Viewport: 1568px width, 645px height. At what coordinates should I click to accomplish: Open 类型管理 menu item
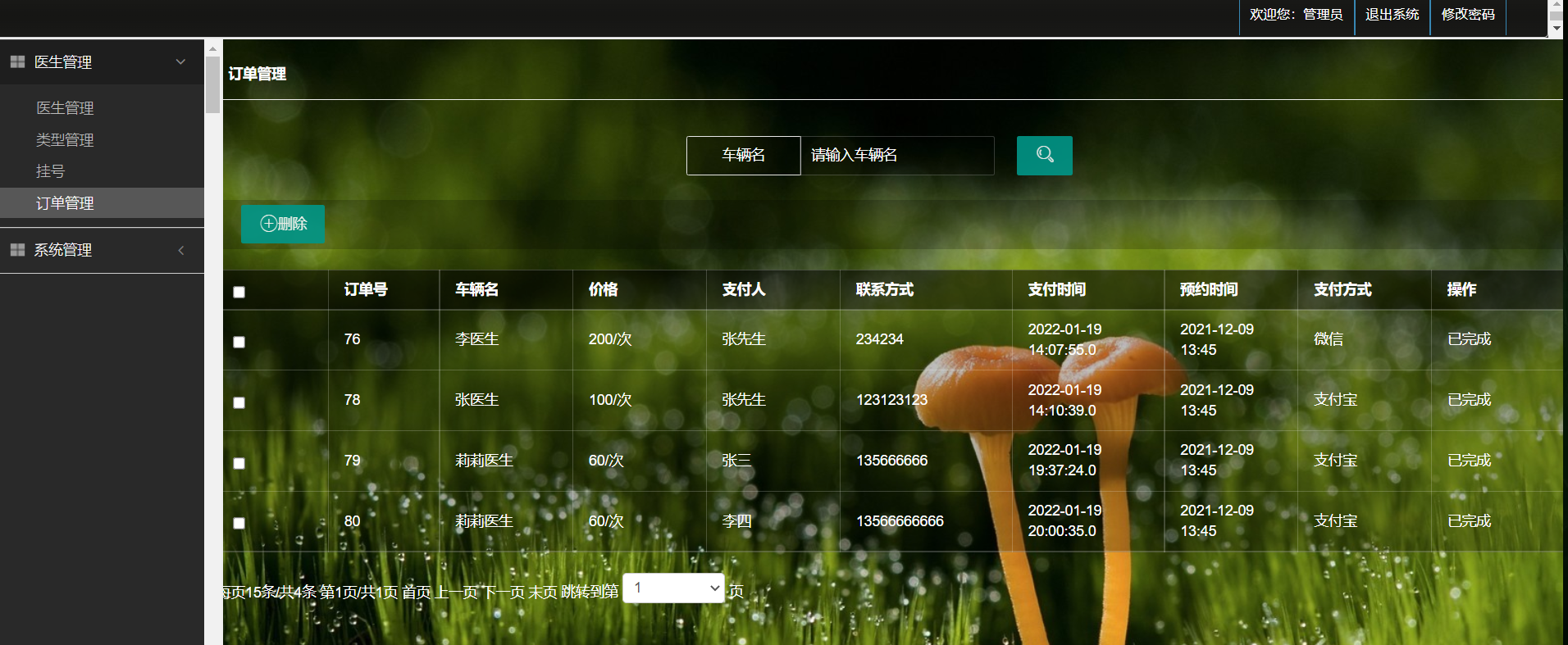[x=65, y=139]
